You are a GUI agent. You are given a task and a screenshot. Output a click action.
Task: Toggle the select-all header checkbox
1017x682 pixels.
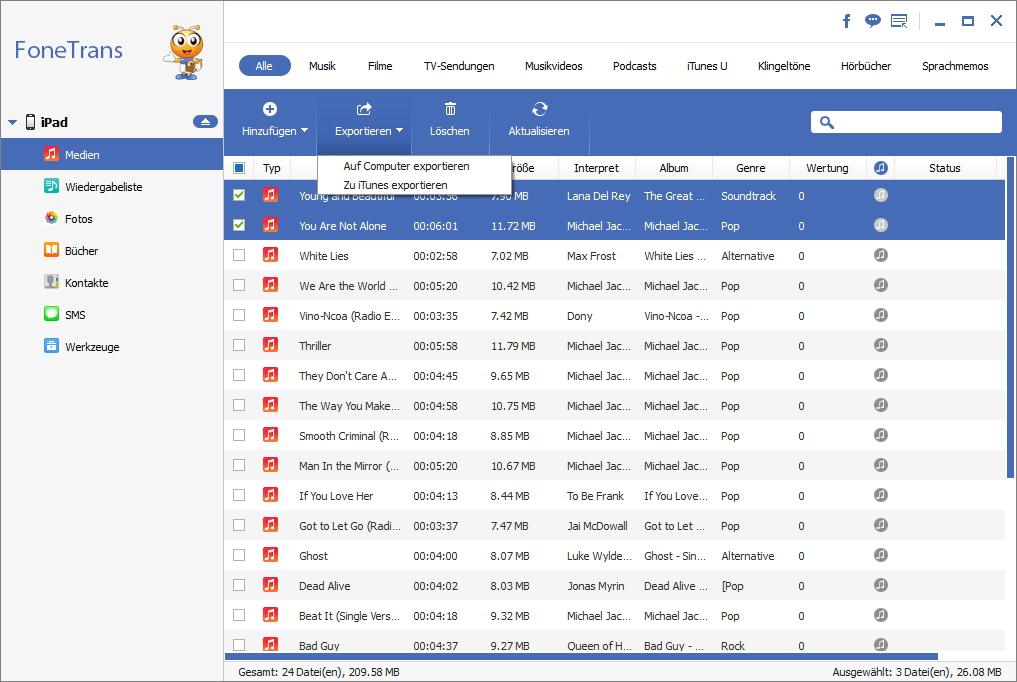coord(239,168)
